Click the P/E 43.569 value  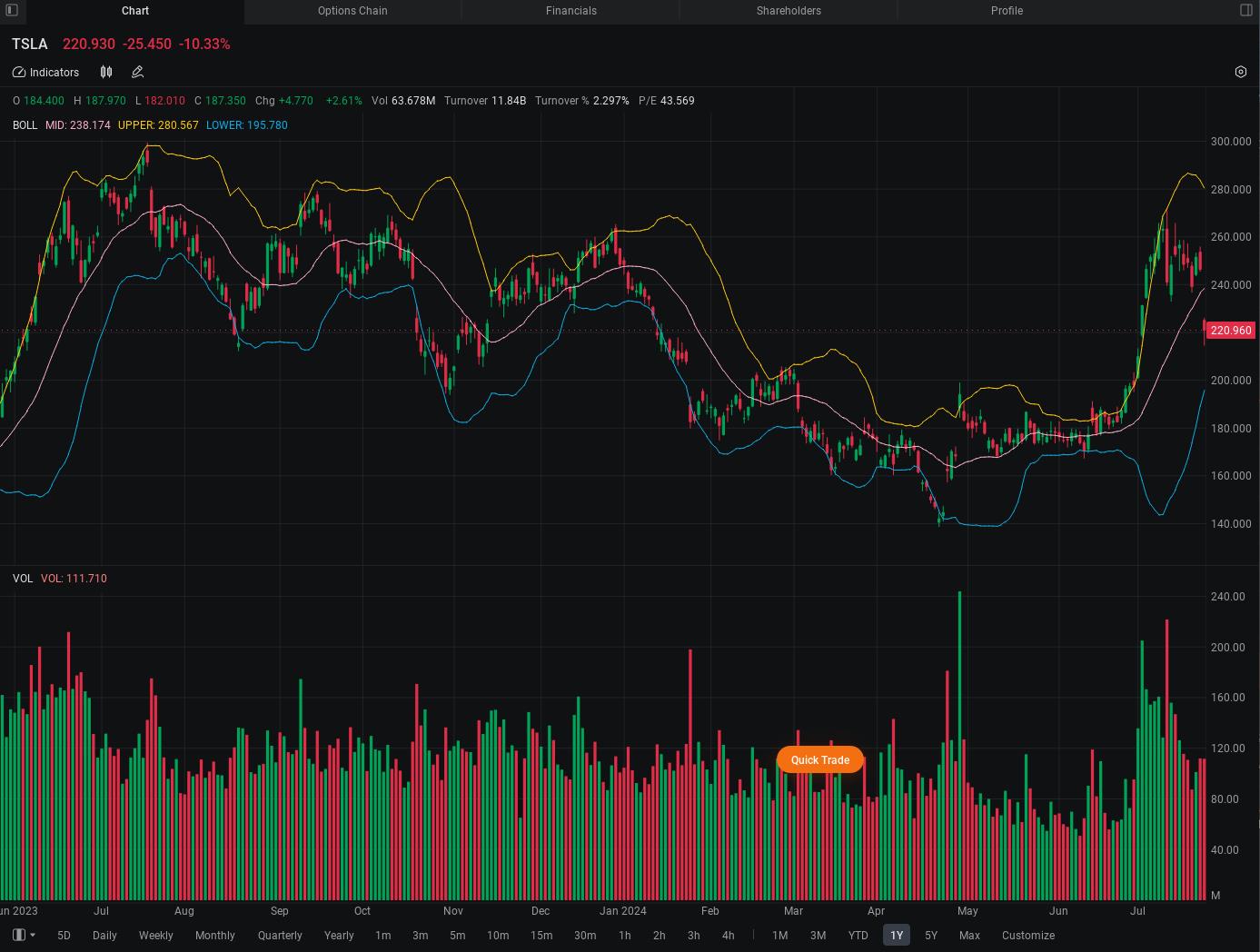click(x=666, y=101)
